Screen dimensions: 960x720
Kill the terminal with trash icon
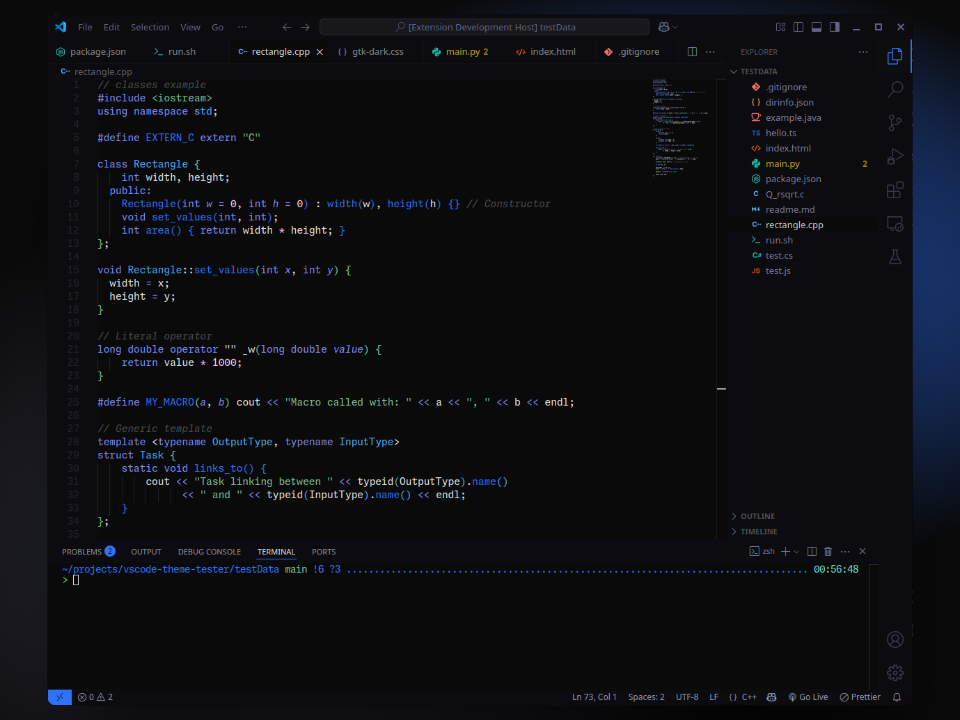click(x=828, y=551)
